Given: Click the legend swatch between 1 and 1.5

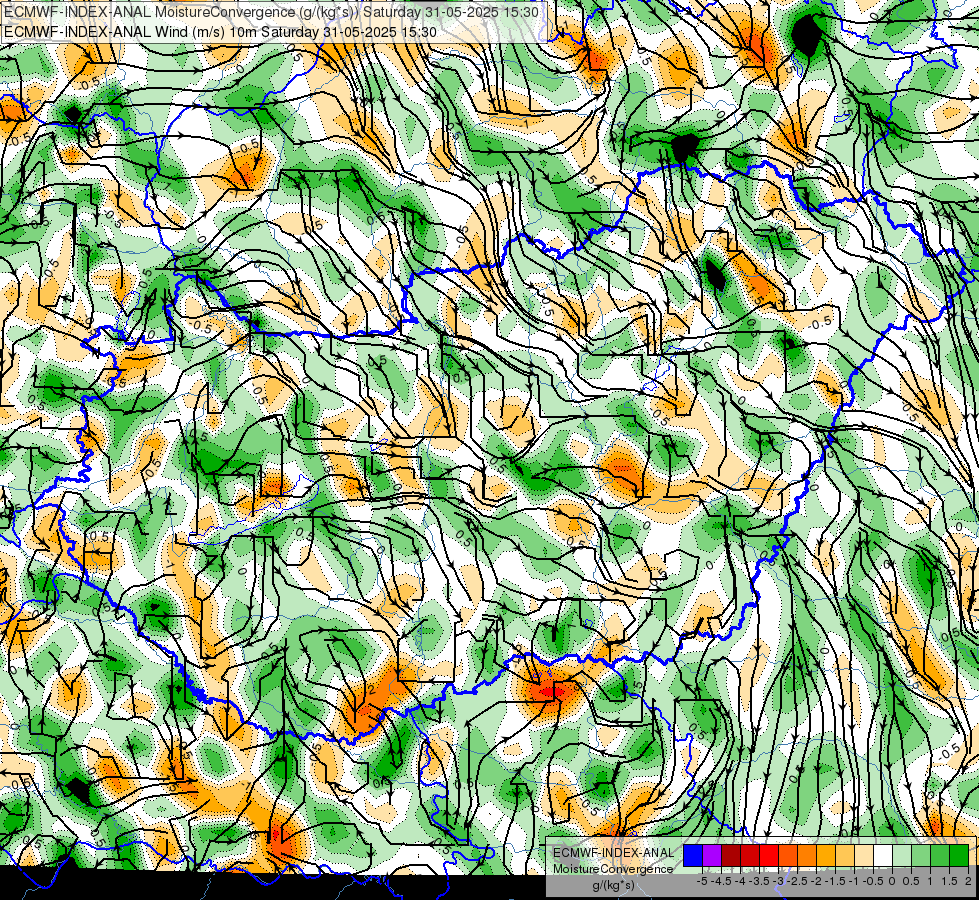Looking at the screenshot, I should pyautogui.click(x=940, y=856).
